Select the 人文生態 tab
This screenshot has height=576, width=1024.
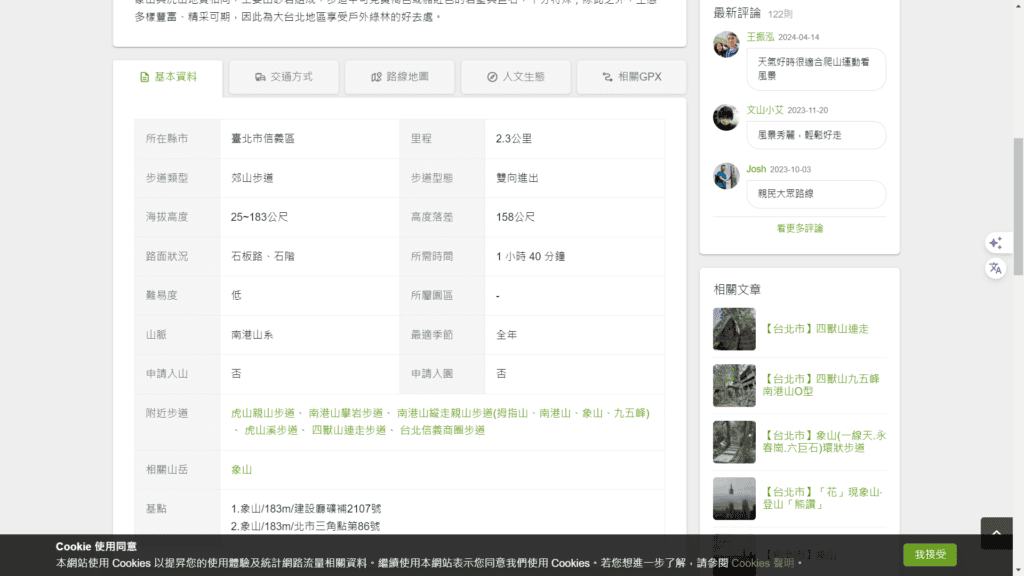click(515, 77)
